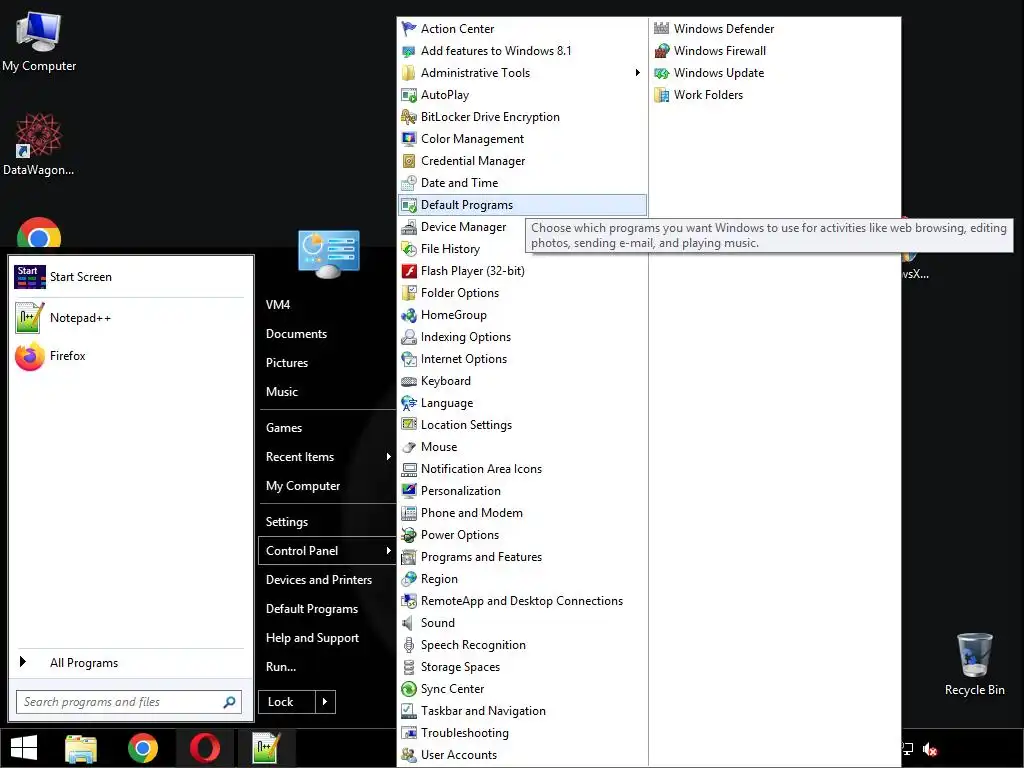
Task: Open Settings from the start menu
Action: coord(287,522)
